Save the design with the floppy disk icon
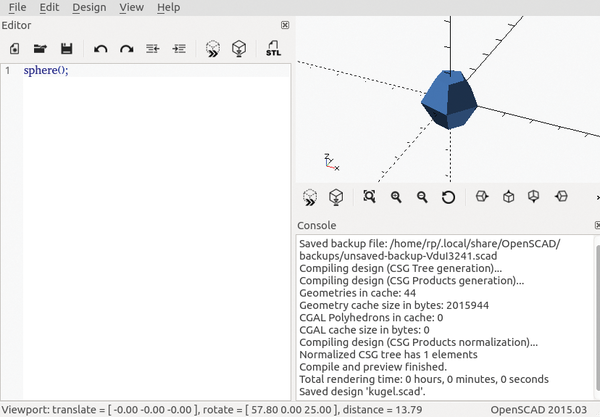The width and height of the screenshot is (600, 417). (67, 48)
